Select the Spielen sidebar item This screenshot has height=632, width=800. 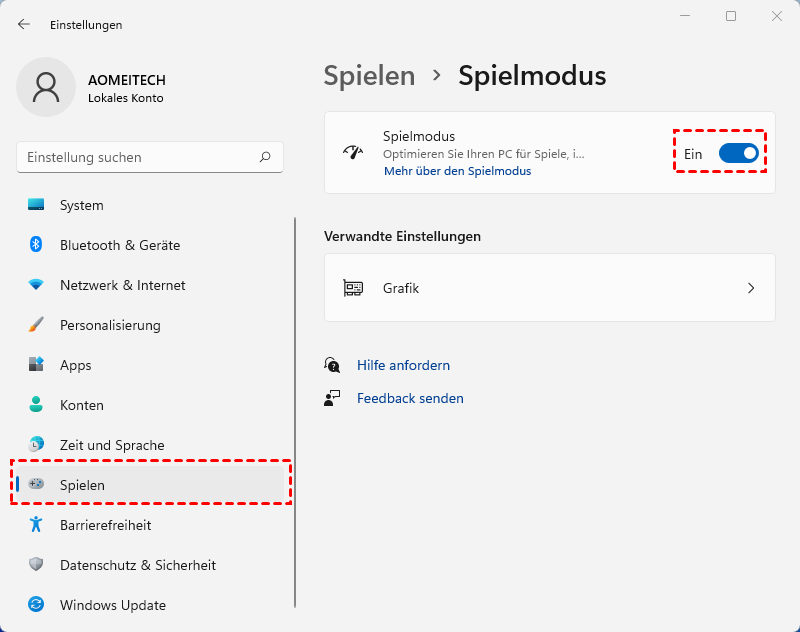click(83, 485)
